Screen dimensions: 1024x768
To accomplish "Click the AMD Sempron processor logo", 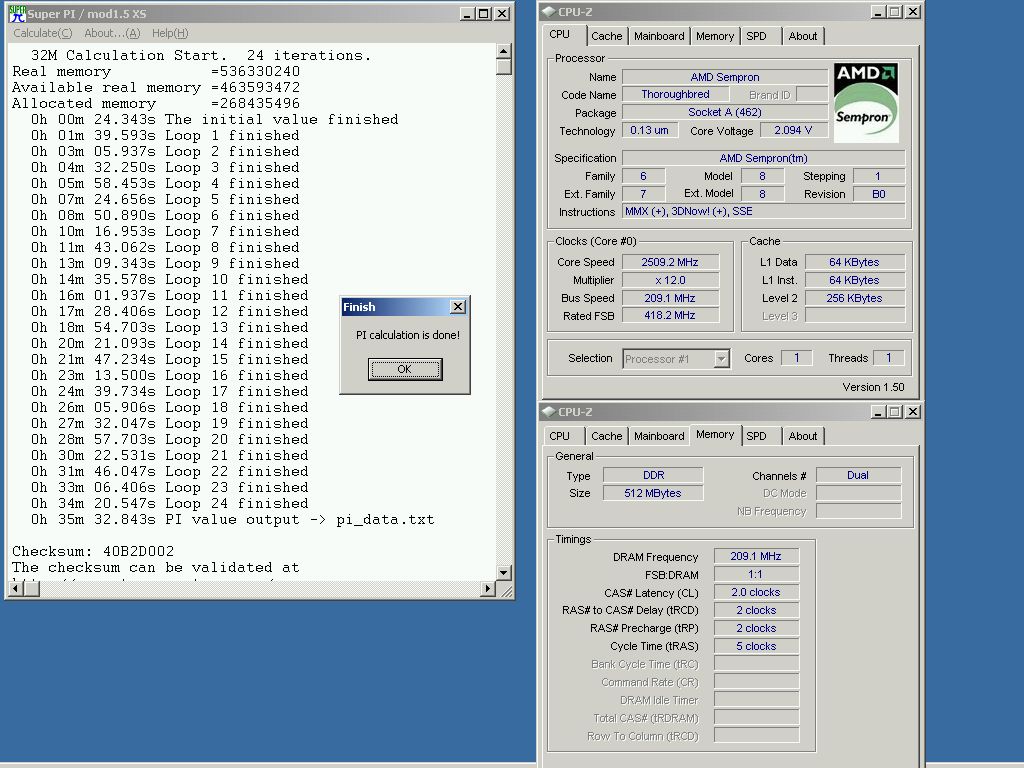I will [866, 103].
